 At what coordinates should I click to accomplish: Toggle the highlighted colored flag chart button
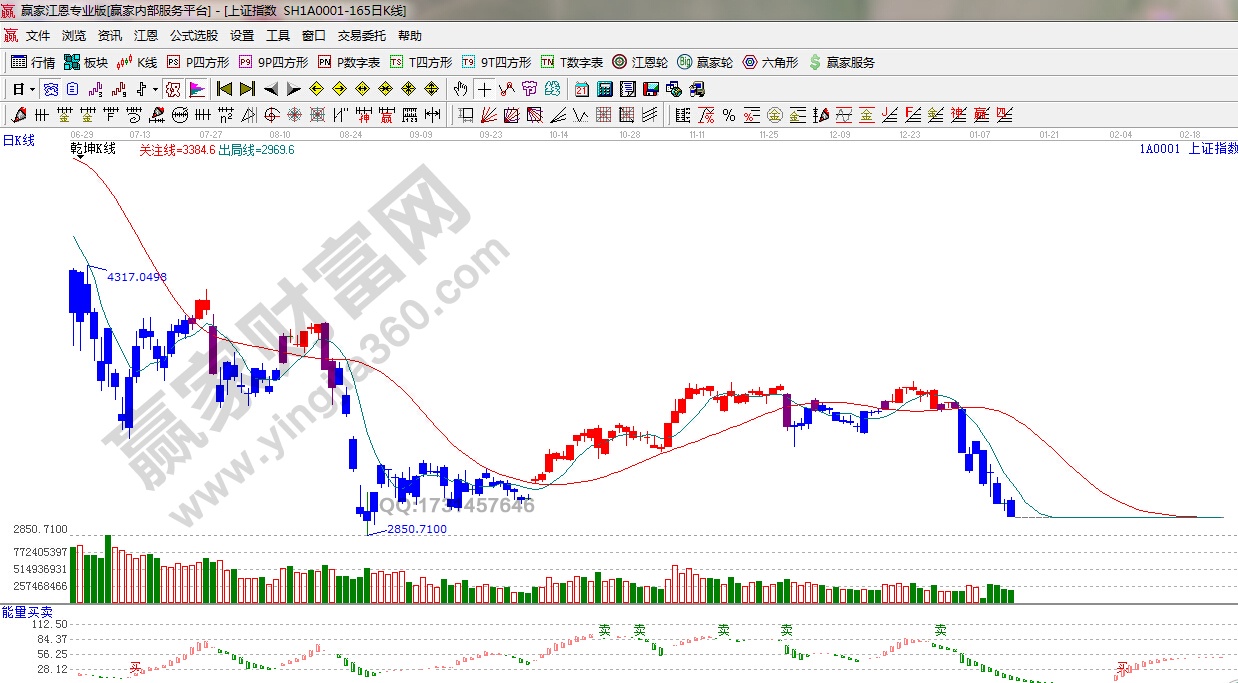click(x=196, y=89)
